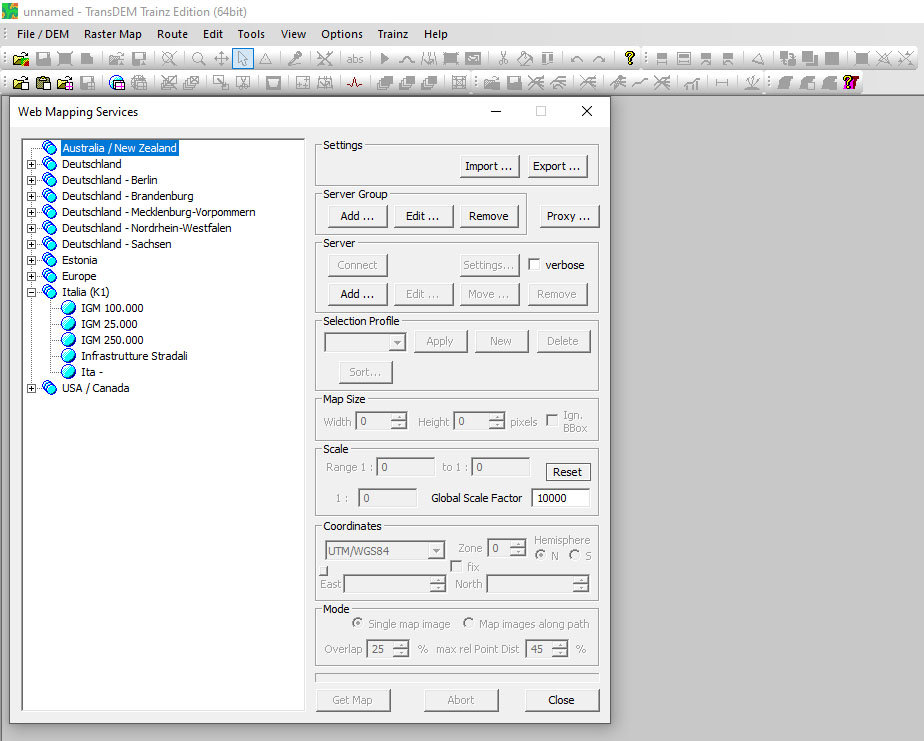The width and height of the screenshot is (924, 741).
Task: Select Map images along path radio button
Action: (468, 623)
